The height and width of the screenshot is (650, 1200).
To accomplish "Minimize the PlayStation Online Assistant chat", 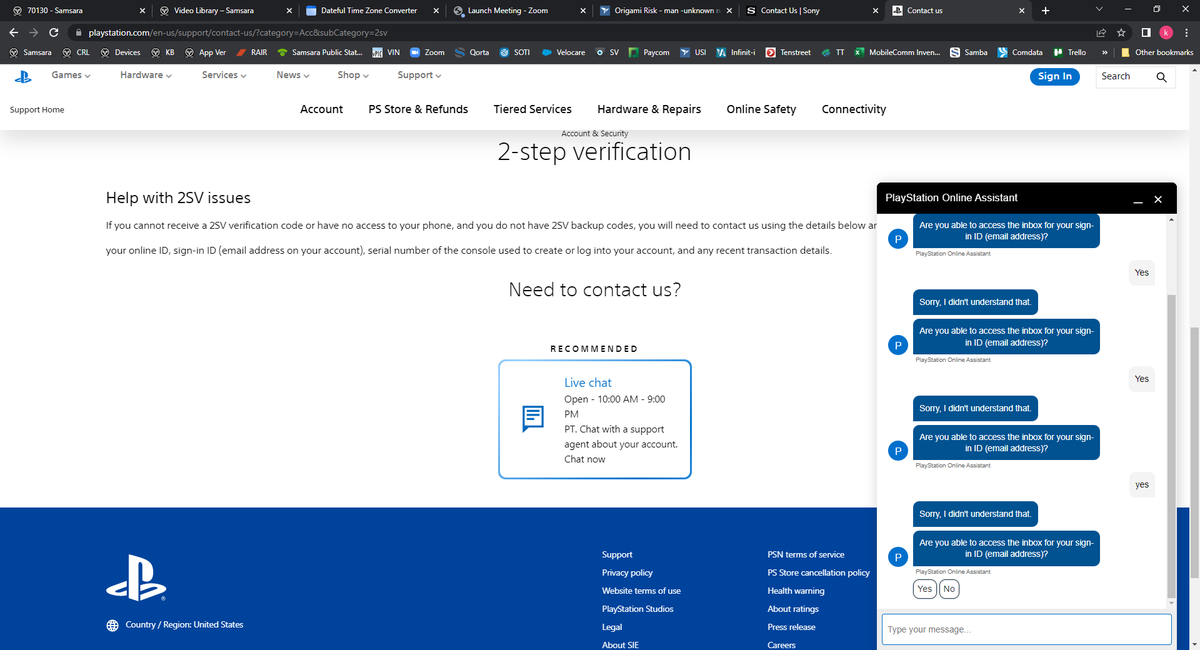I will click(x=1138, y=200).
